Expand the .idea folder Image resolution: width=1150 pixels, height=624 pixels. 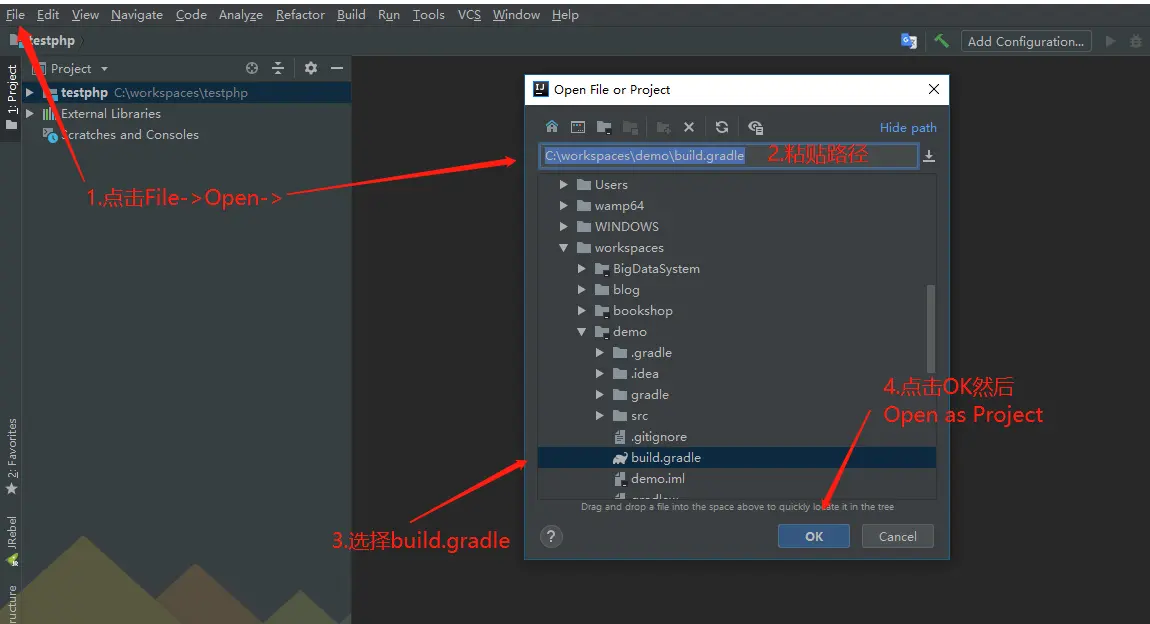pos(600,374)
